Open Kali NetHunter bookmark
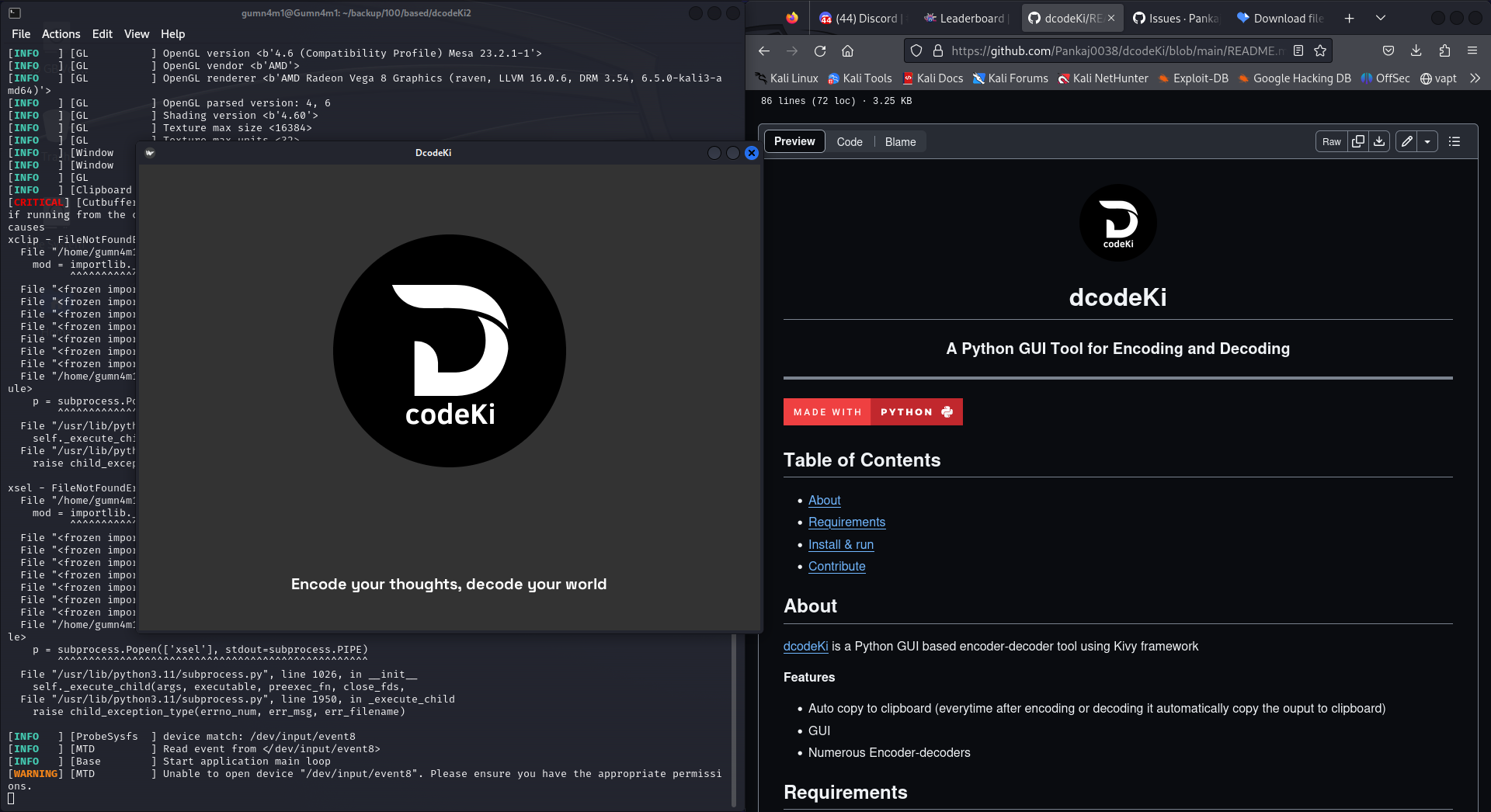The height and width of the screenshot is (812, 1491). [x=1103, y=78]
